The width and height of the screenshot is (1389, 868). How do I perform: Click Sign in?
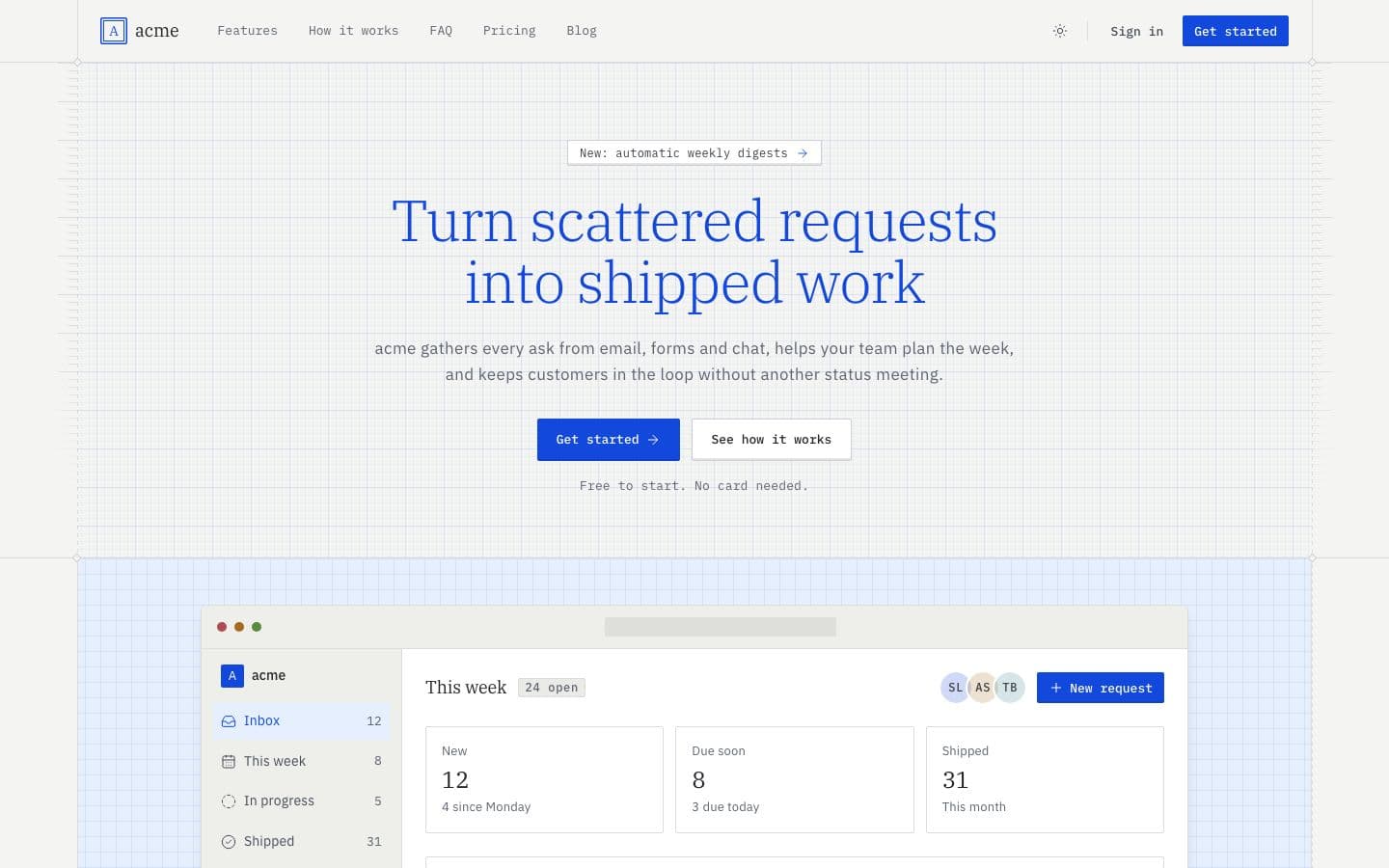coord(1136,31)
